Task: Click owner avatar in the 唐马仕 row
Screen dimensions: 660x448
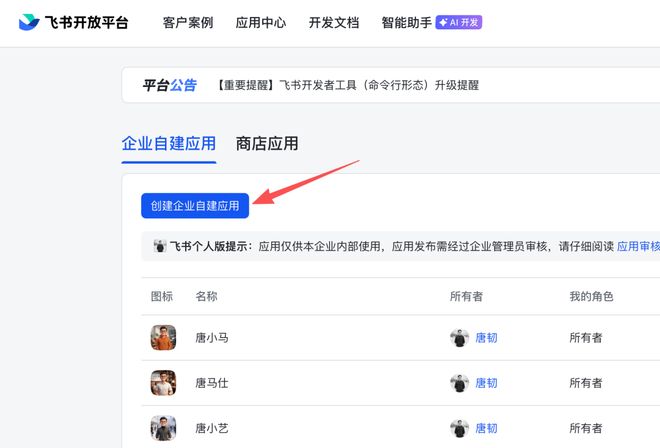Action: click(460, 383)
